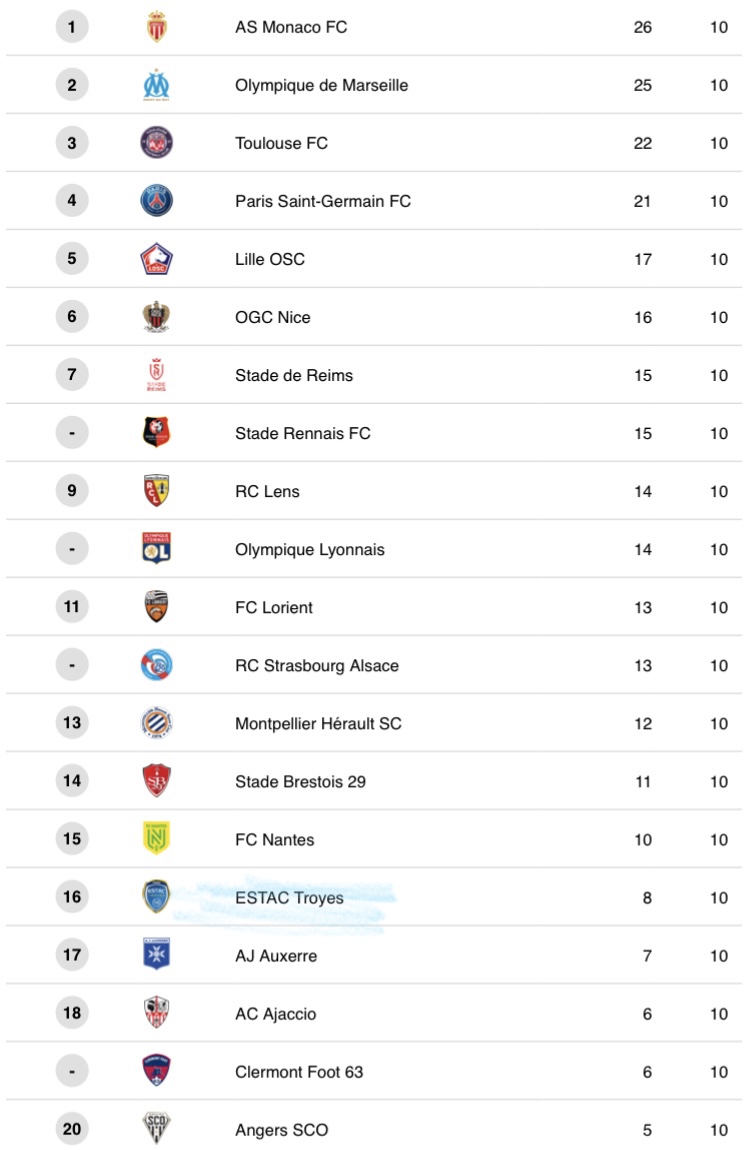This screenshot has height=1150, width=749.
Task: Select the RC Lens team name
Action: (x=267, y=491)
